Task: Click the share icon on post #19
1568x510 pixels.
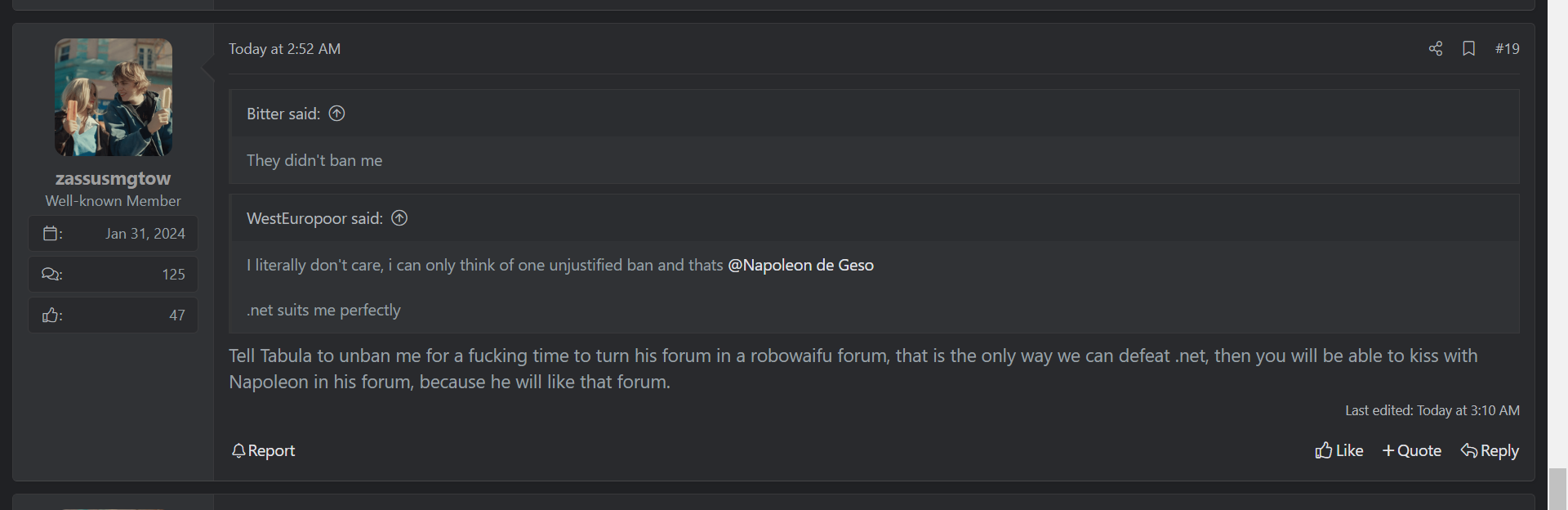Action: pyautogui.click(x=1435, y=49)
